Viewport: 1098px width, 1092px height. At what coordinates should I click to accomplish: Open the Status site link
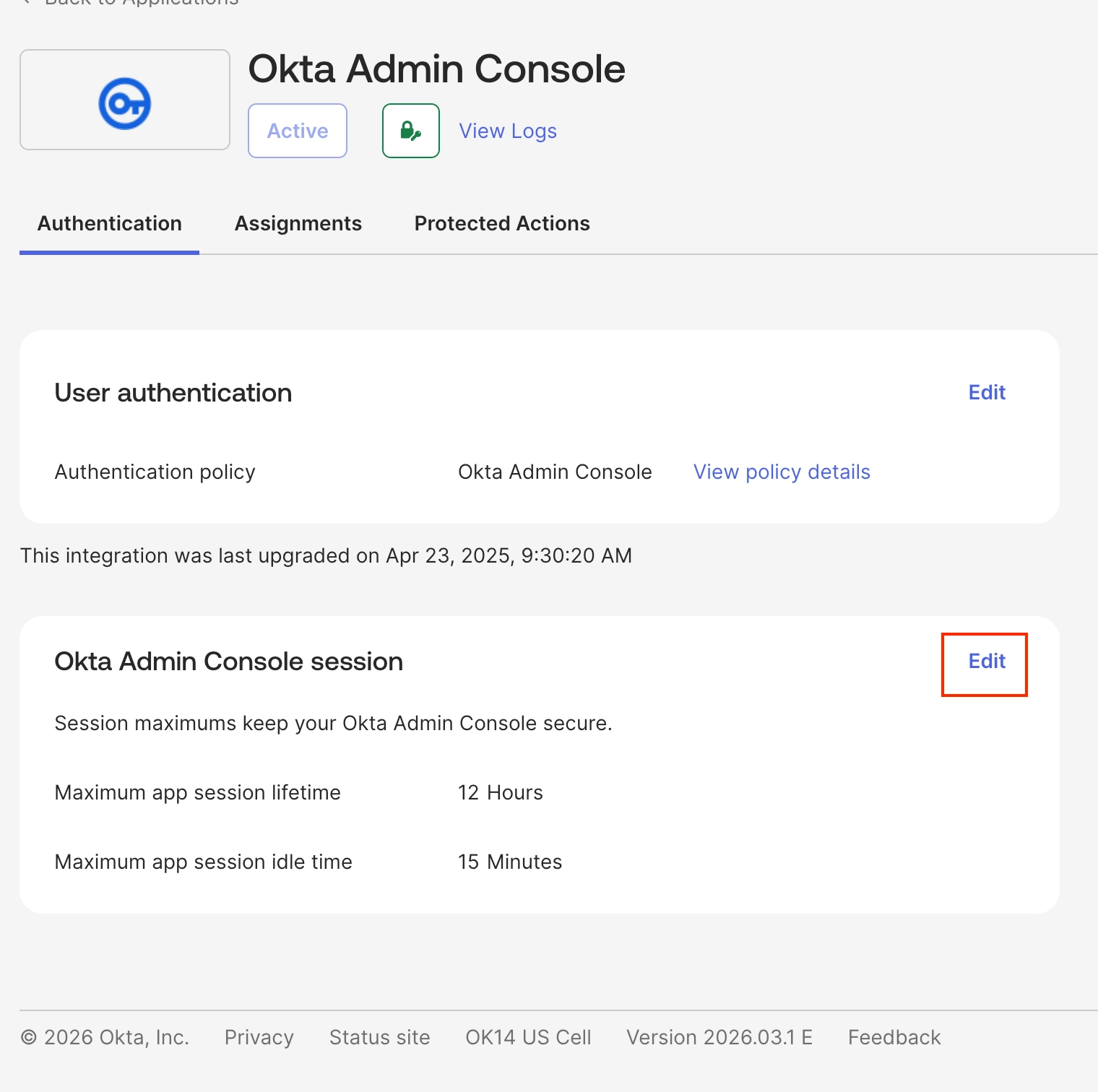[379, 1038]
